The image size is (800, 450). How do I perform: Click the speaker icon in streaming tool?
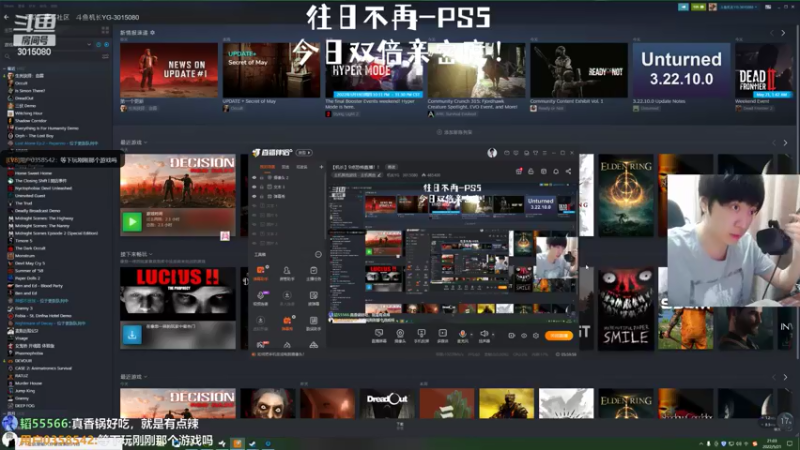pos(483,333)
